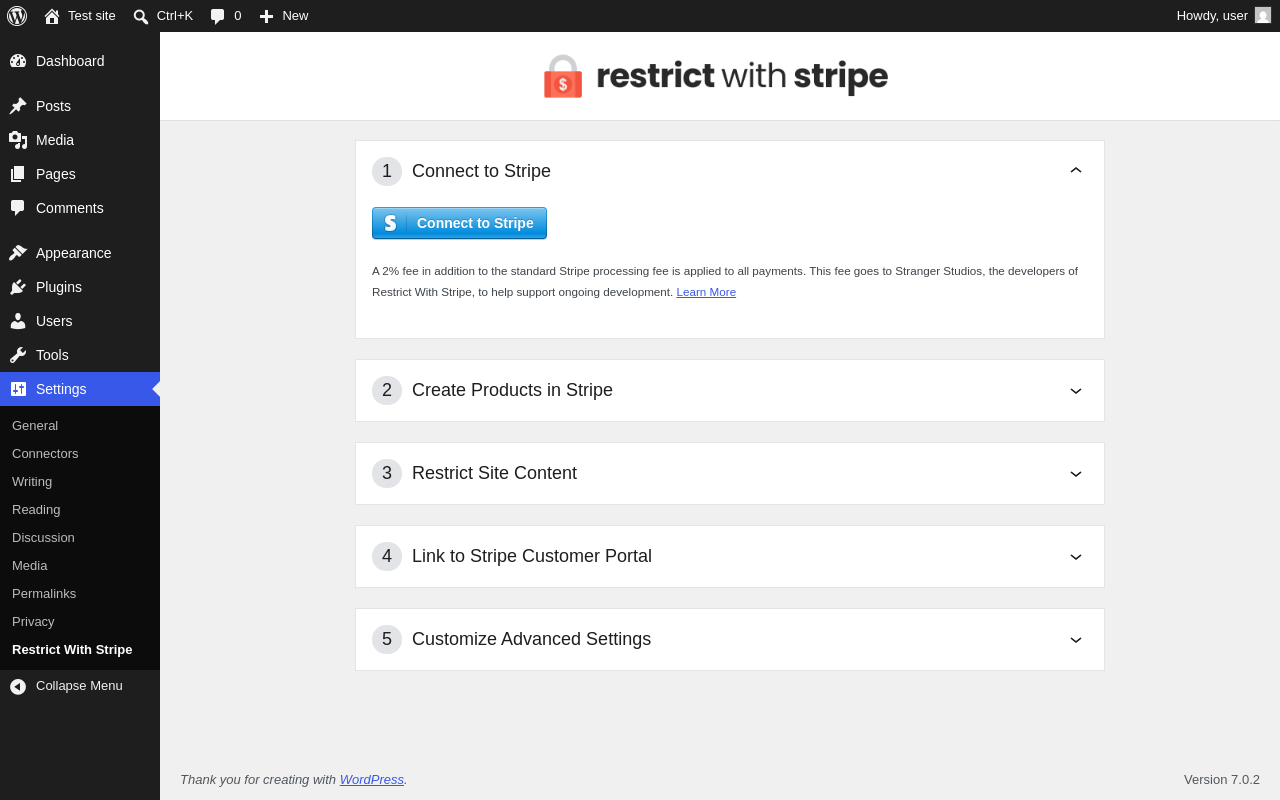
Task: Open the Posts menu item
Action: point(80,106)
